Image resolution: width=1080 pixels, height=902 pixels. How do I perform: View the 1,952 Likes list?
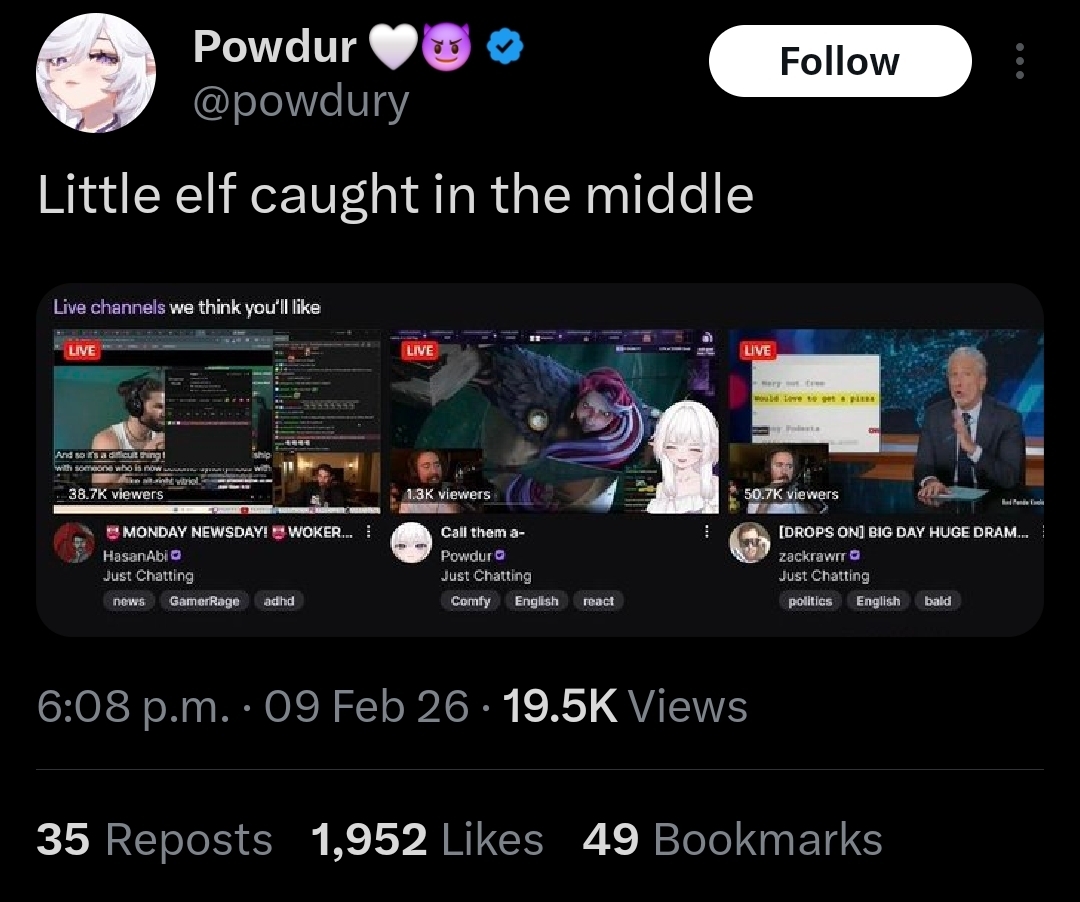(x=427, y=840)
